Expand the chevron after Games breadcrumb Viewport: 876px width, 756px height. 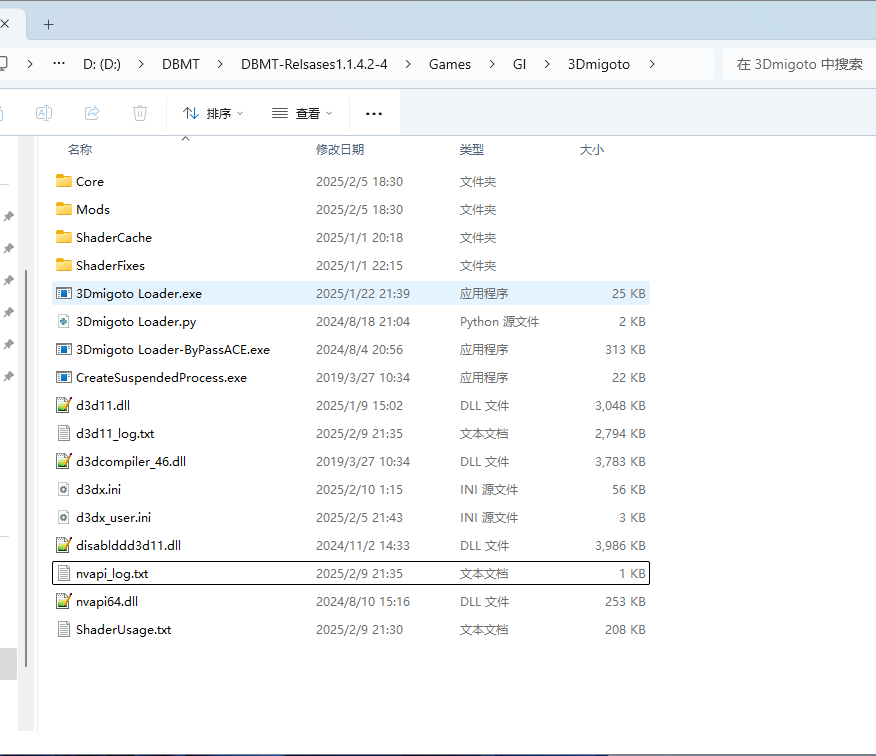pyautogui.click(x=492, y=64)
